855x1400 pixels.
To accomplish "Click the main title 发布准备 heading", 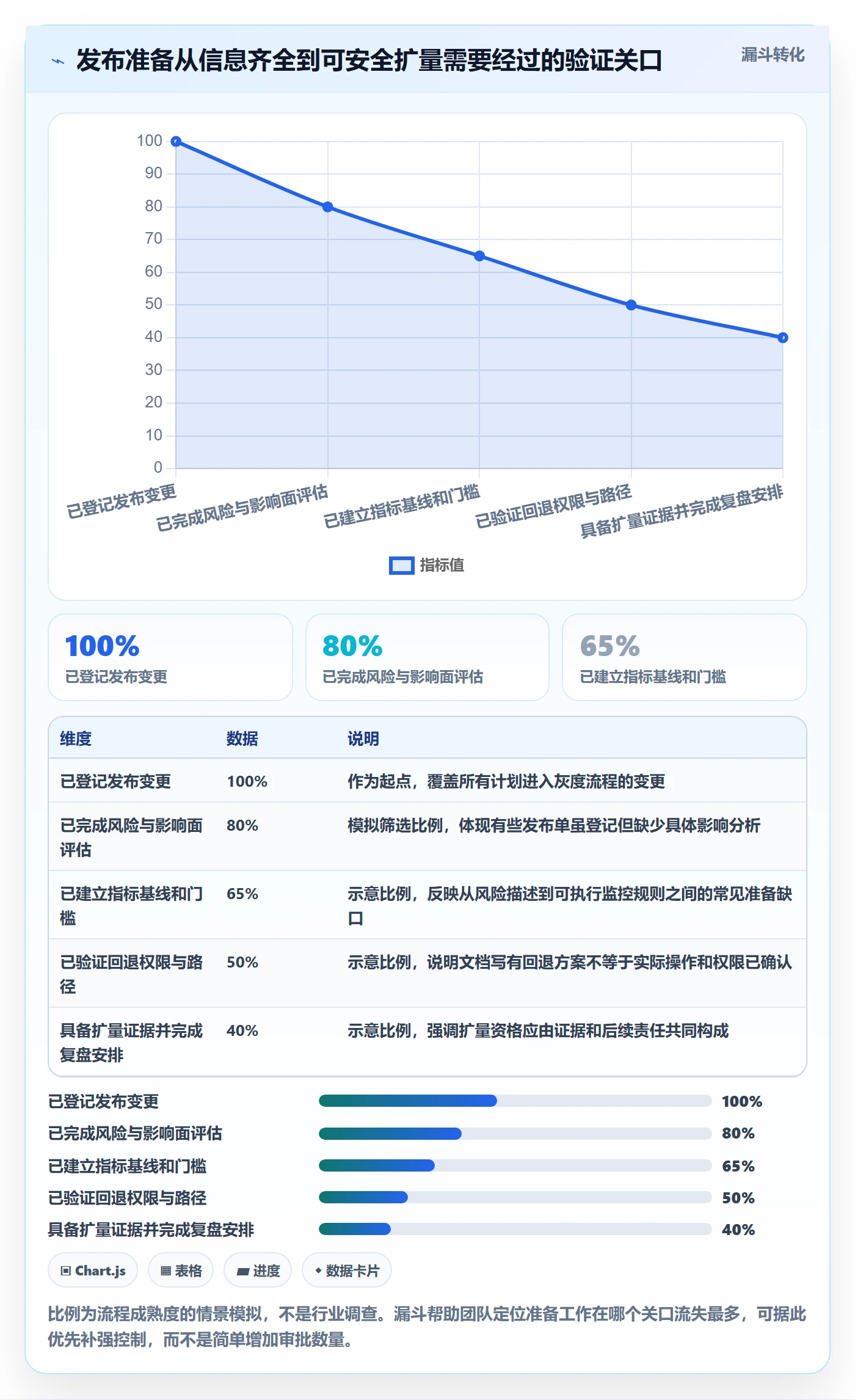I will tap(369, 60).
